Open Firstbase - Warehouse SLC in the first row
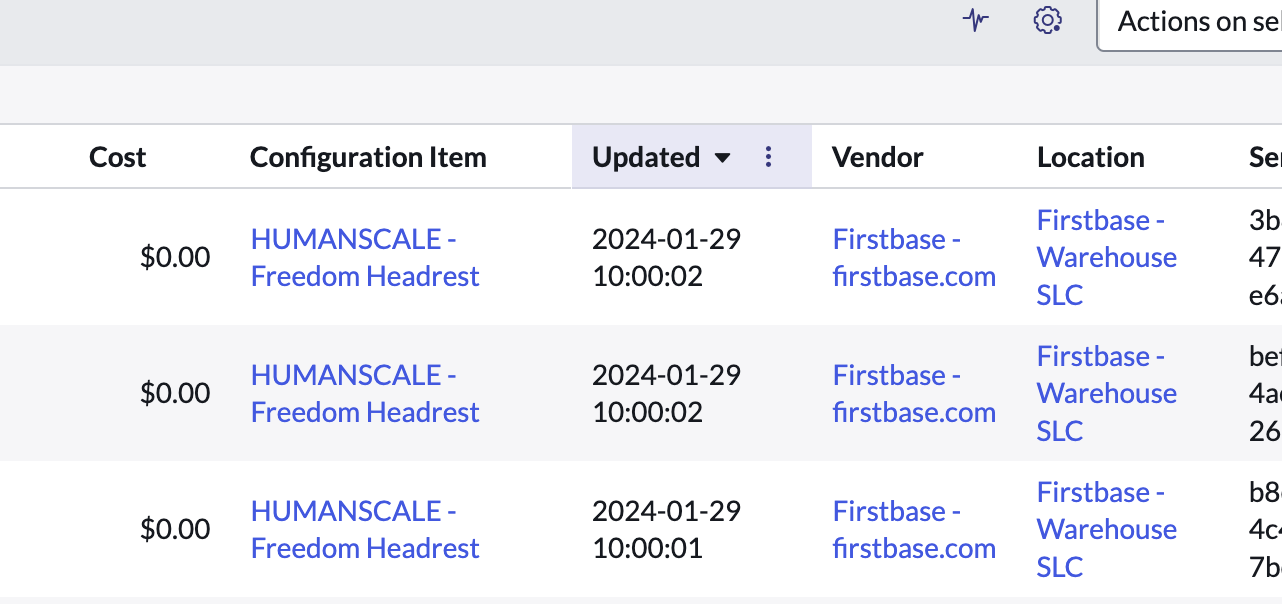The height and width of the screenshot is (604, 1282). pos(1106,257)
